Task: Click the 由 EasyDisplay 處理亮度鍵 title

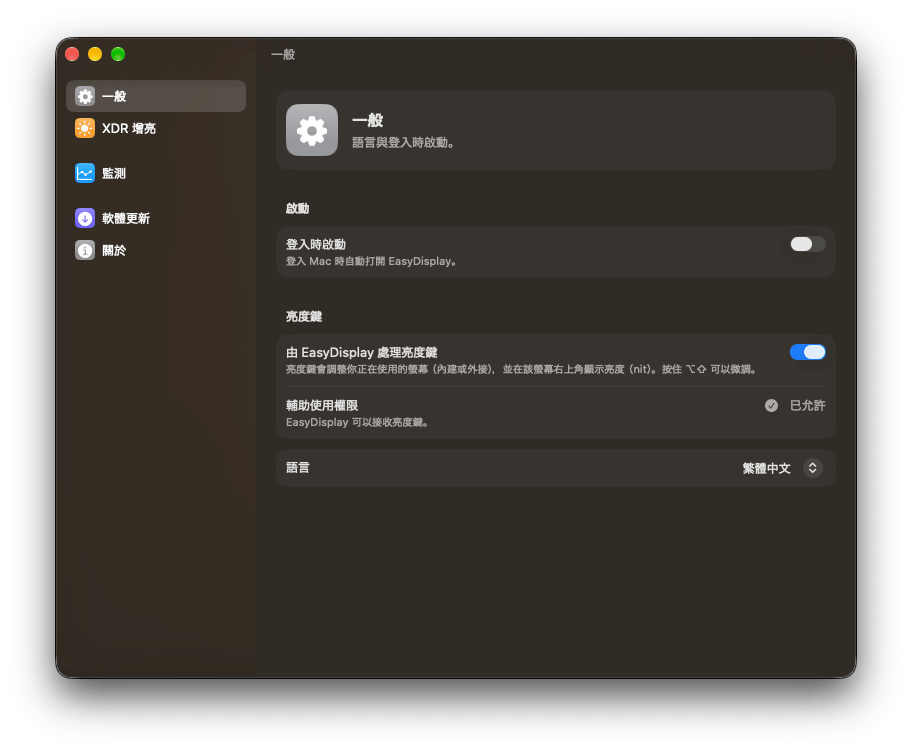Action: point(362,352)
